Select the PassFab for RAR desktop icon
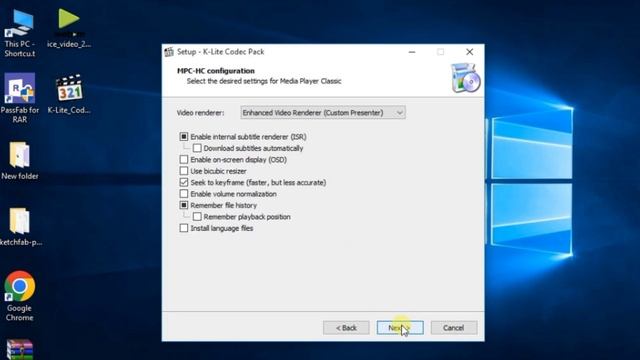 [19, 88]
